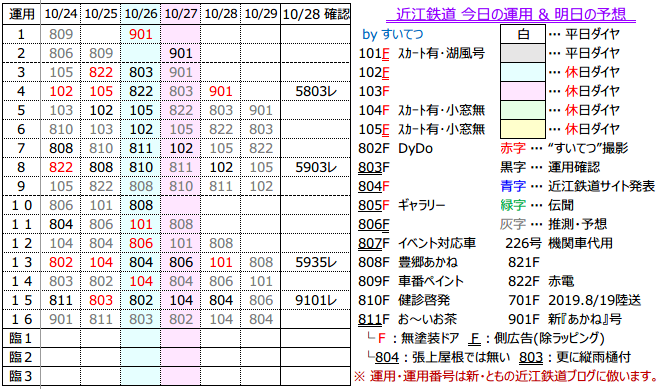The height and width of the screenshot is (389, 669).
Task: Select the red 102 cell in row 4
Action: coord(61,91)
